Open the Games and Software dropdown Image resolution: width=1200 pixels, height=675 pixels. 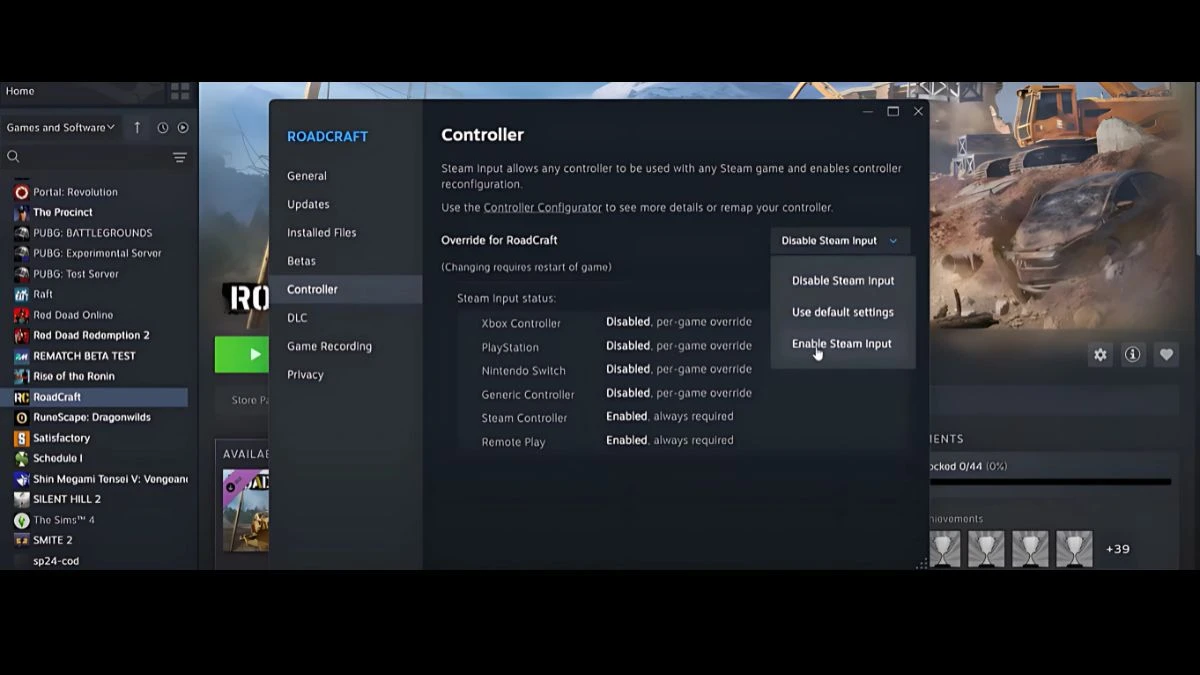61,127
